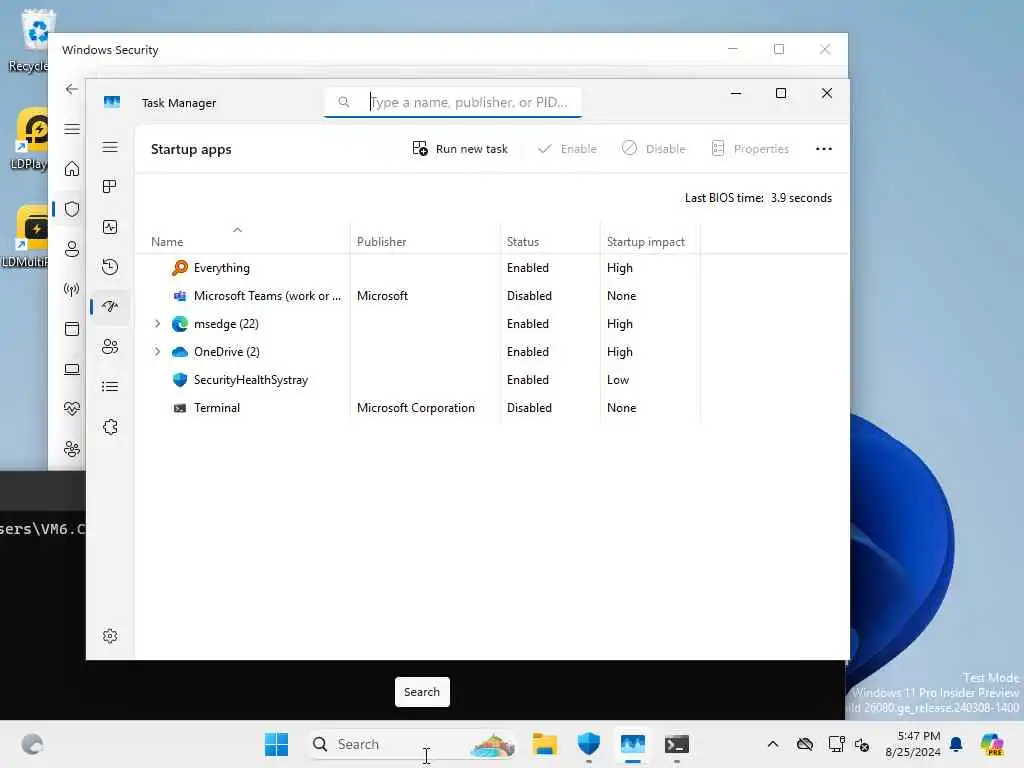Click Properties button in toolbar
Image resolution: width=1024 pixels, height=768 pixels.
click(750, 149)
